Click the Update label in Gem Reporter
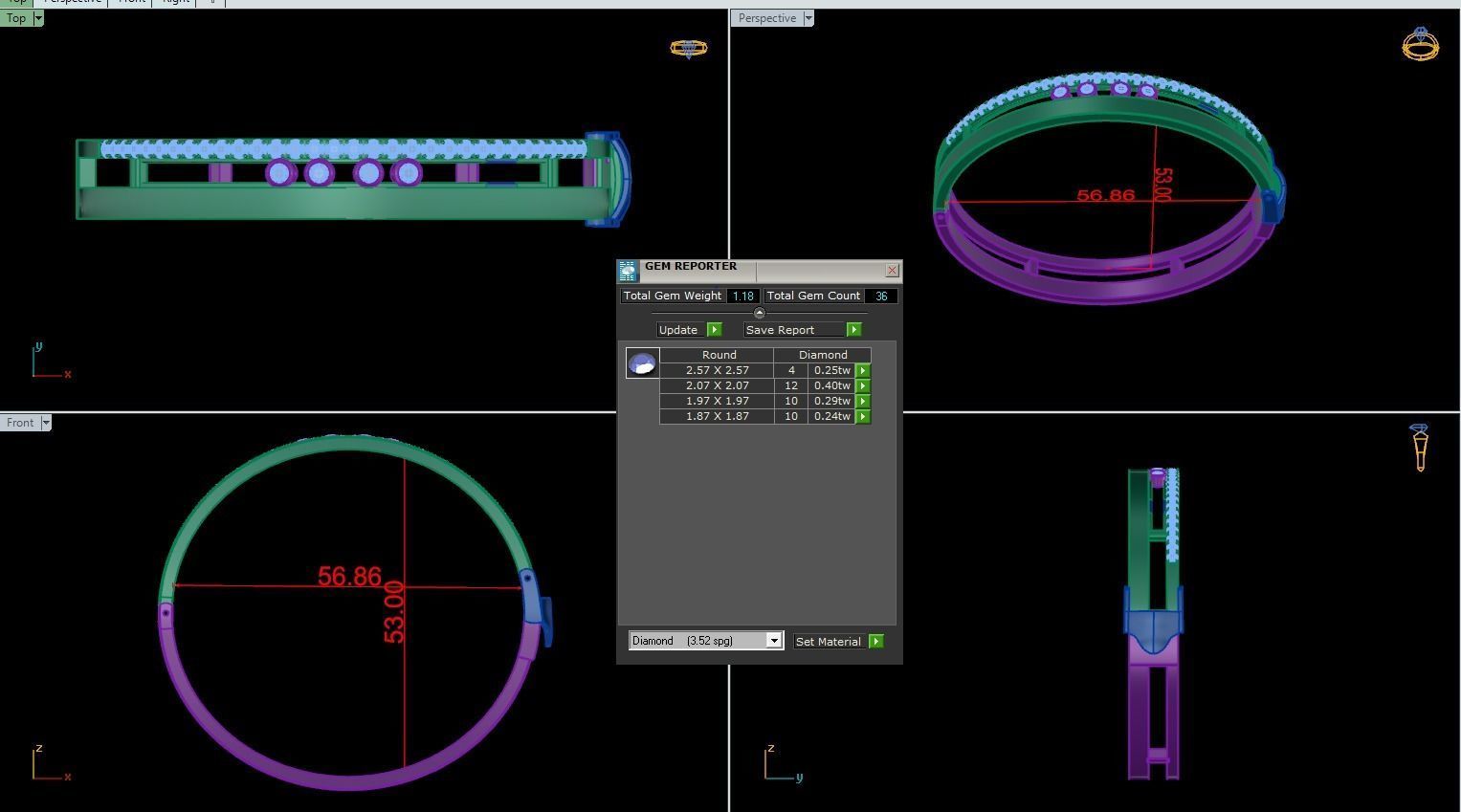Viewport: 1461px width, 812px height. [678, 330]
